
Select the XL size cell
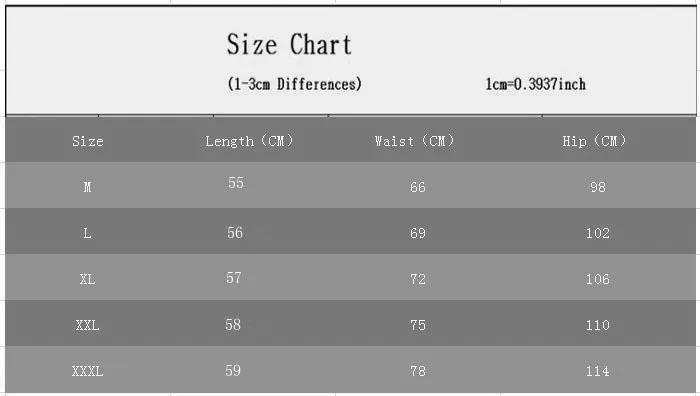pyautogui.click(x=88, y=279)
